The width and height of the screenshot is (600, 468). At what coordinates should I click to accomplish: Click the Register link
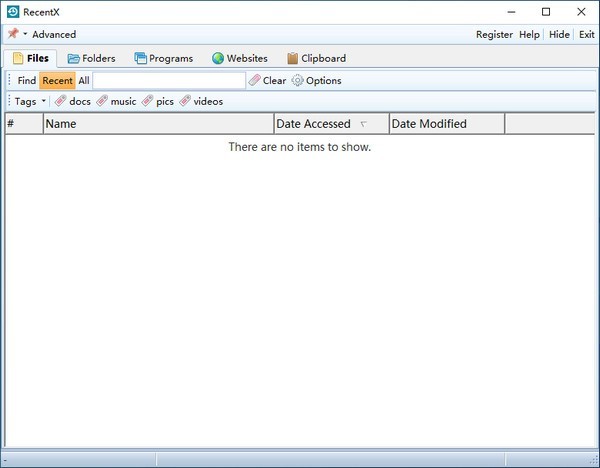point(494,34)
